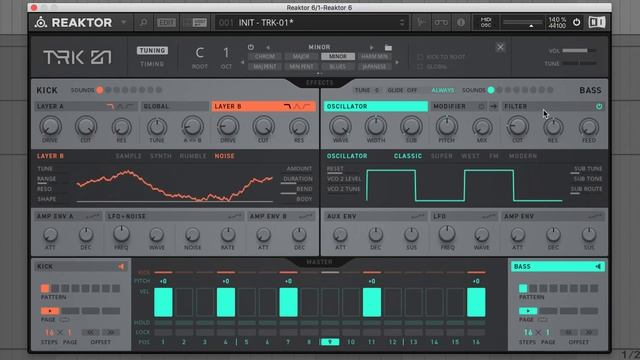Toggle the ALWAYS glide mode
The image size is (640, 360).
(x=442, y=90)
